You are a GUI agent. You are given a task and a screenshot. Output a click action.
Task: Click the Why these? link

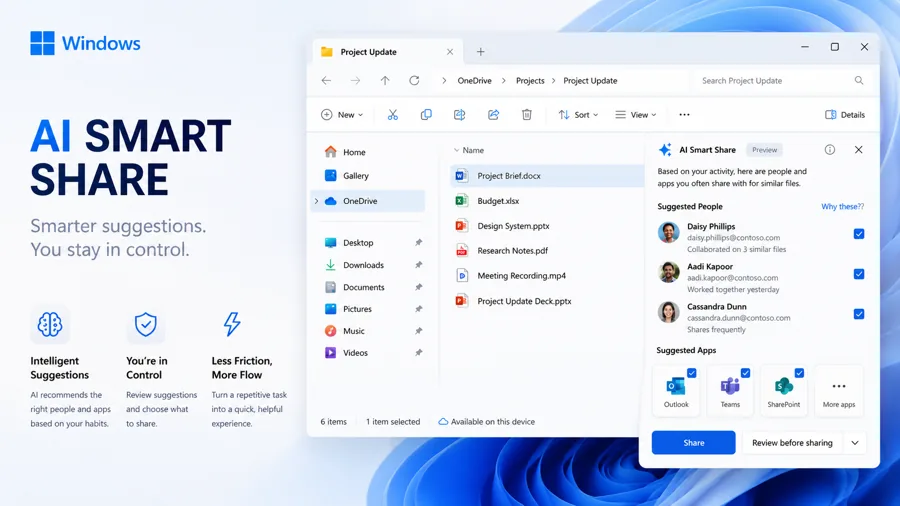tap(842, 207)
